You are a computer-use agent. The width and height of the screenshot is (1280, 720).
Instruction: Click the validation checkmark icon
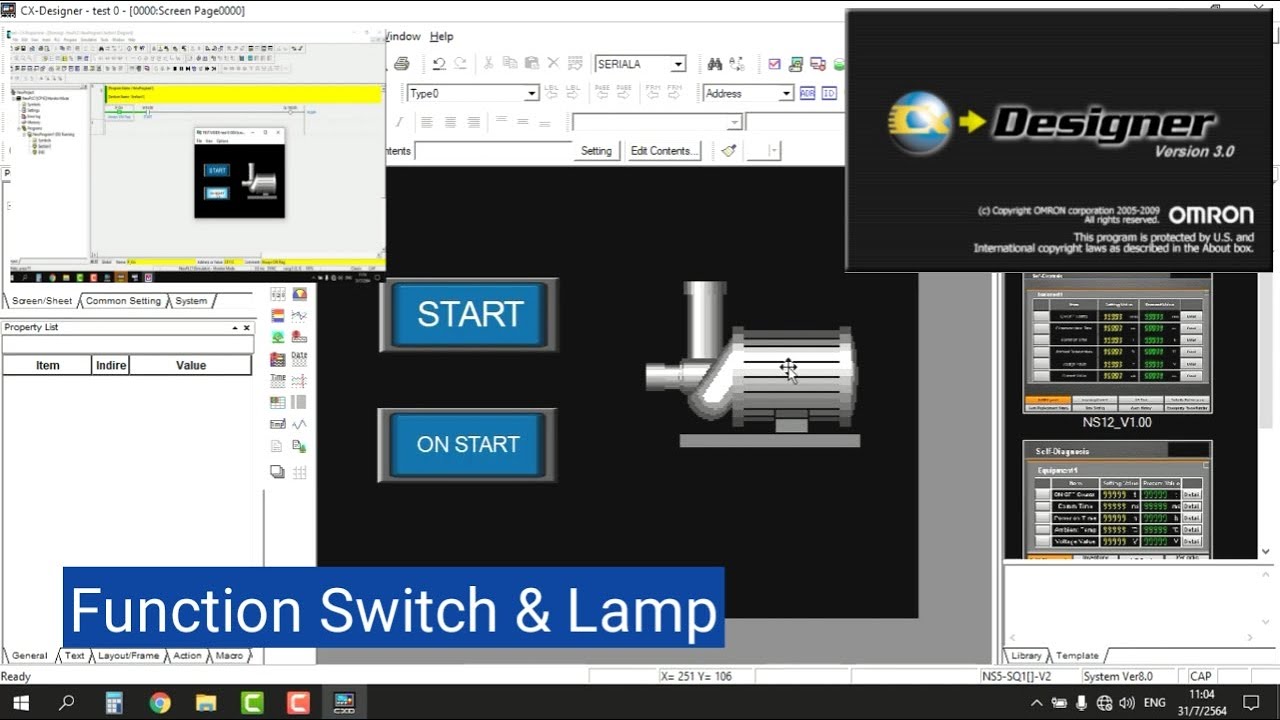click(x=774, y=64)
